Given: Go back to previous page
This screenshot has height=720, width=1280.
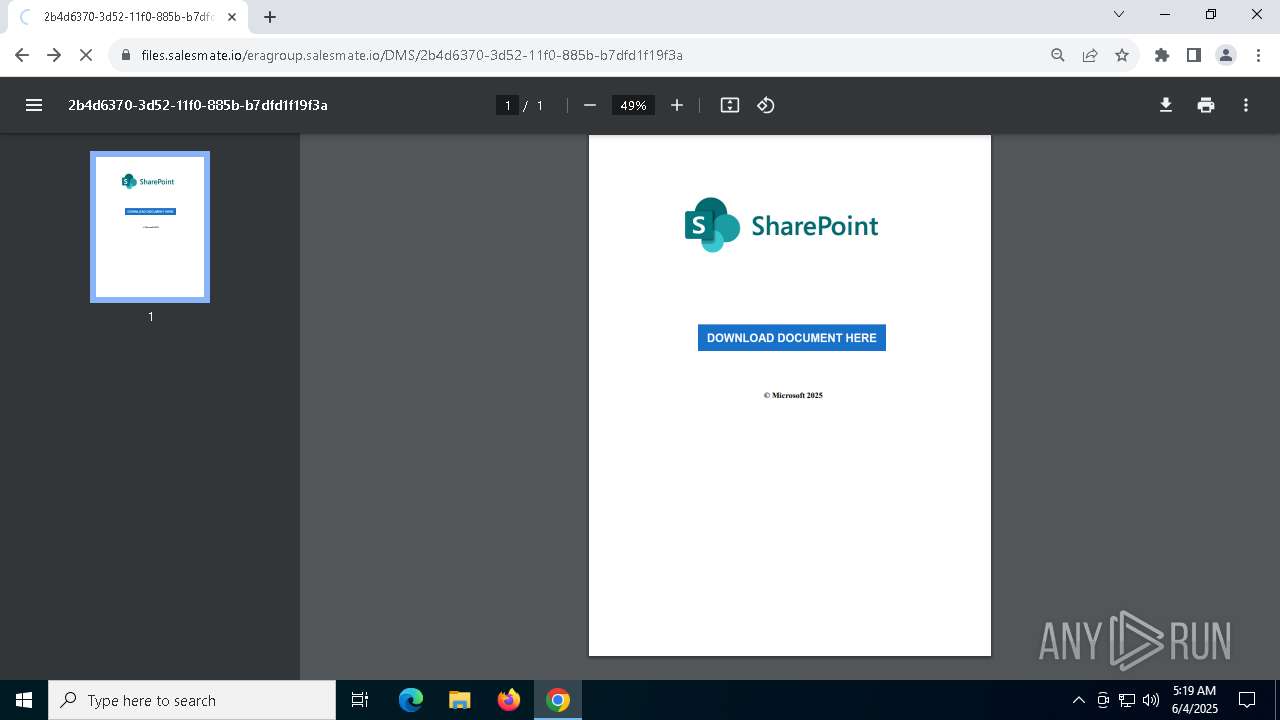Looking at the screenshot, I should point(22,55).
